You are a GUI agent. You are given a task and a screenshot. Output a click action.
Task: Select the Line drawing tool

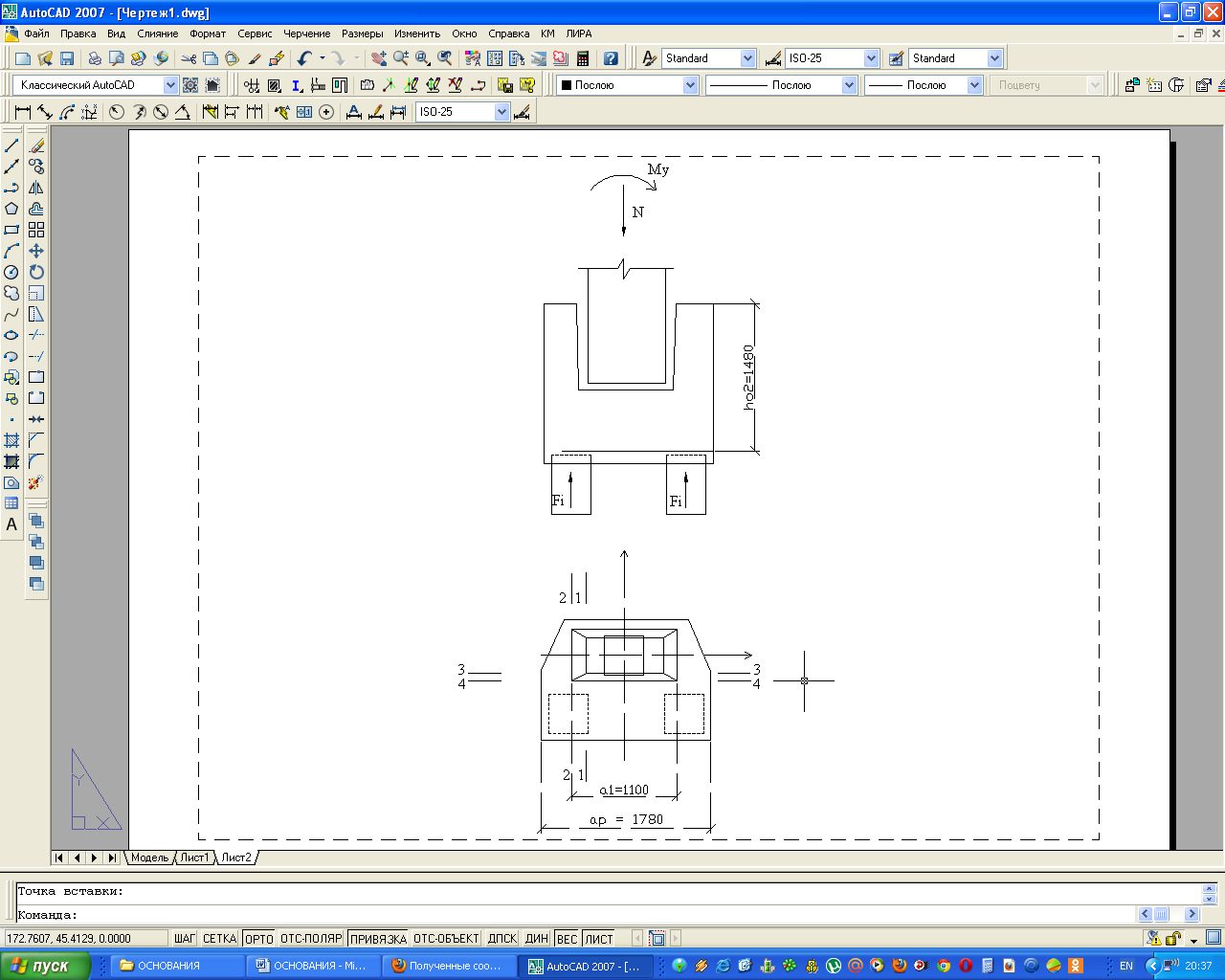click(11, 145)
